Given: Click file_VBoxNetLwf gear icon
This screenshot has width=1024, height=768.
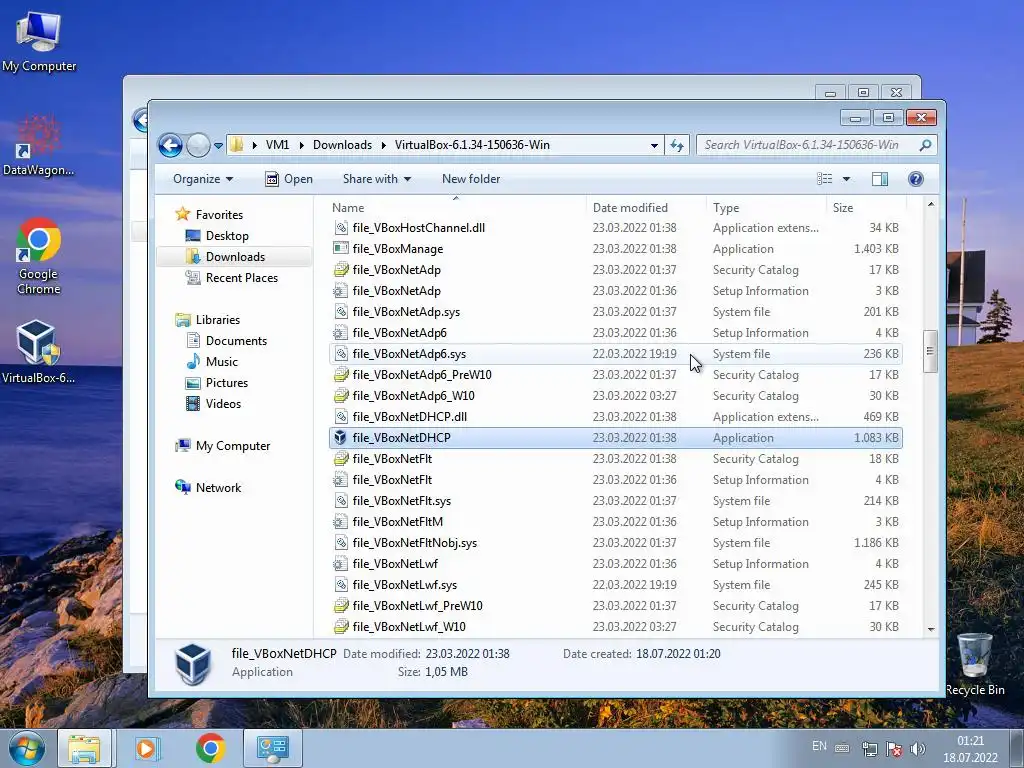Looking at the screenshot, I should coord(340,564).
